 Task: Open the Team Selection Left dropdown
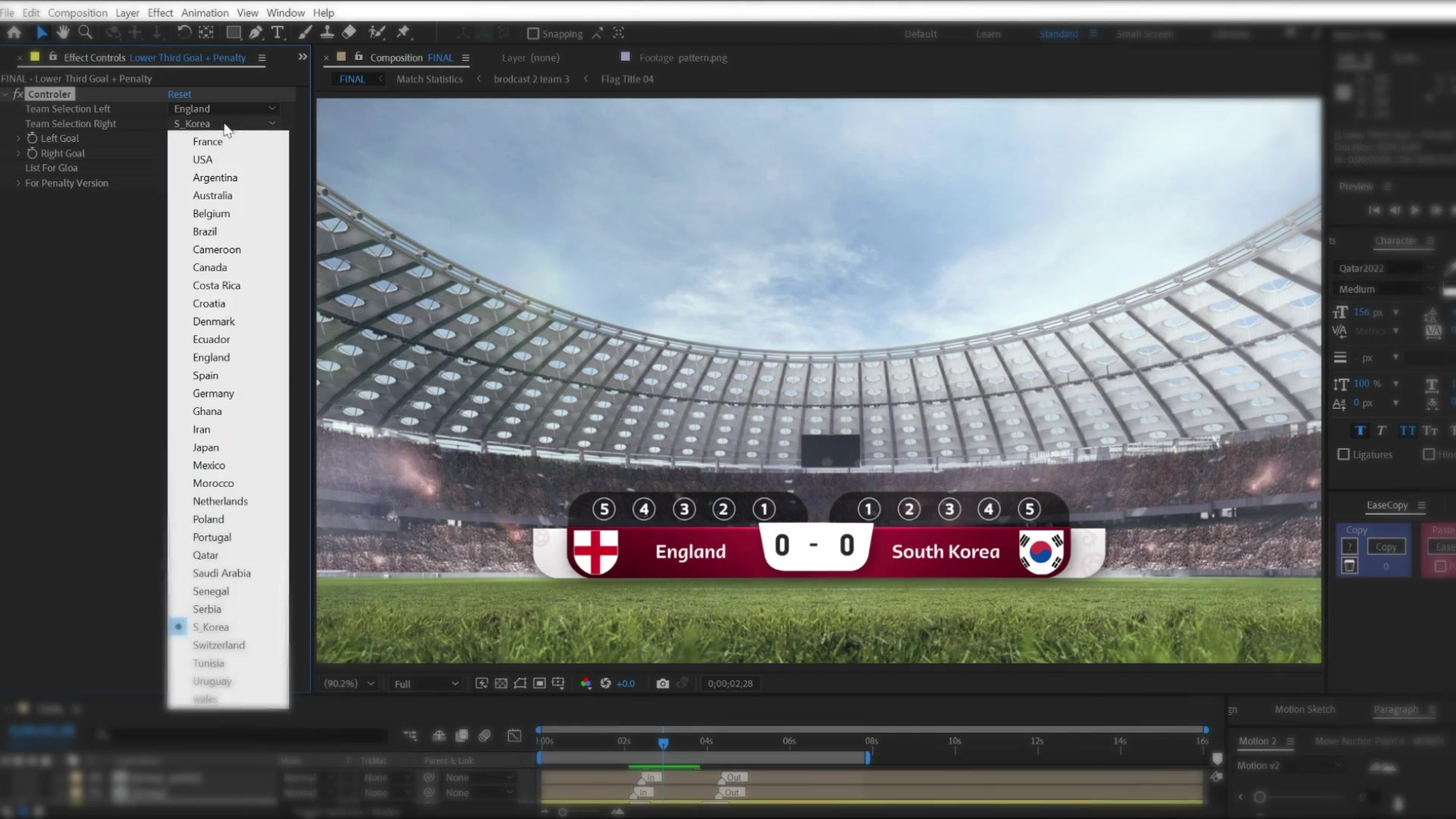click(x=224, y=108)
